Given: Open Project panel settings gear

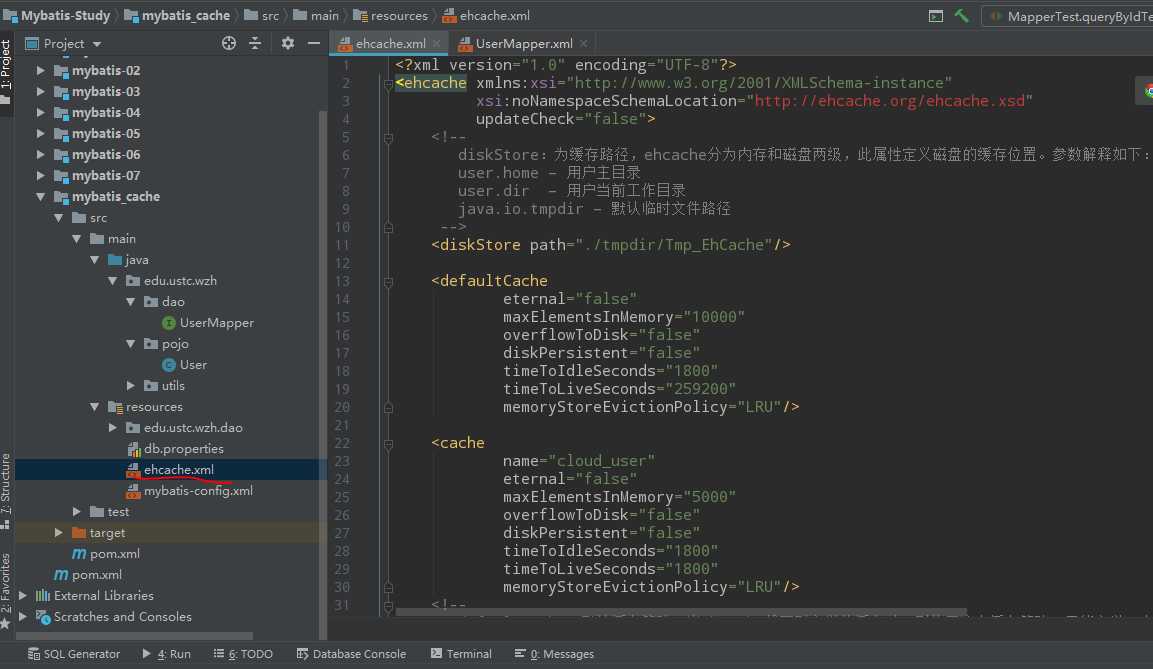Looking at the screenshot, I should pyautogui.click(x=288, y=43).
